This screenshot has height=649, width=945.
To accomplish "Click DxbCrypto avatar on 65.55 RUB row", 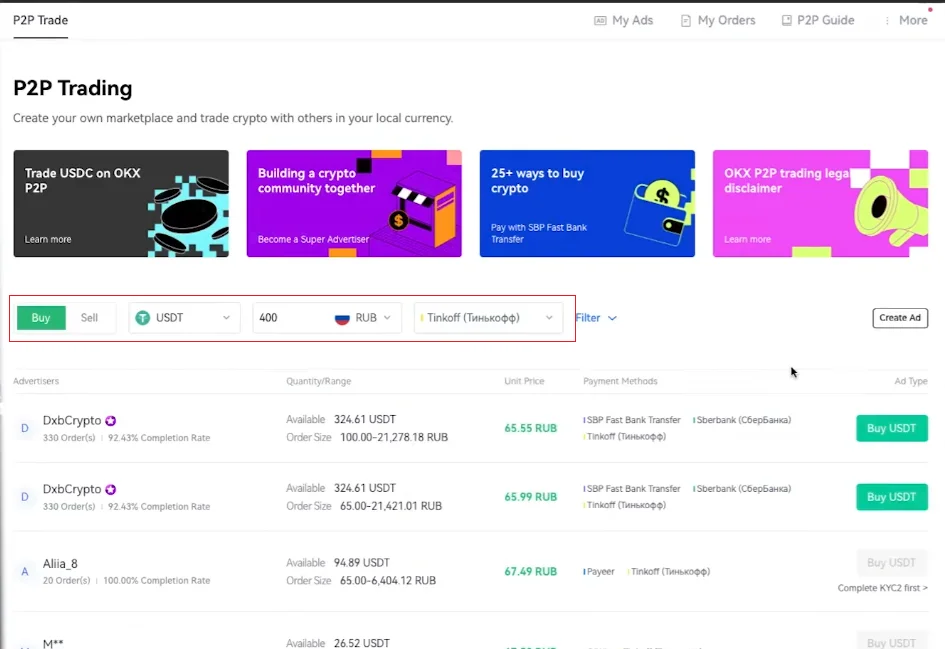I will 25,428.
